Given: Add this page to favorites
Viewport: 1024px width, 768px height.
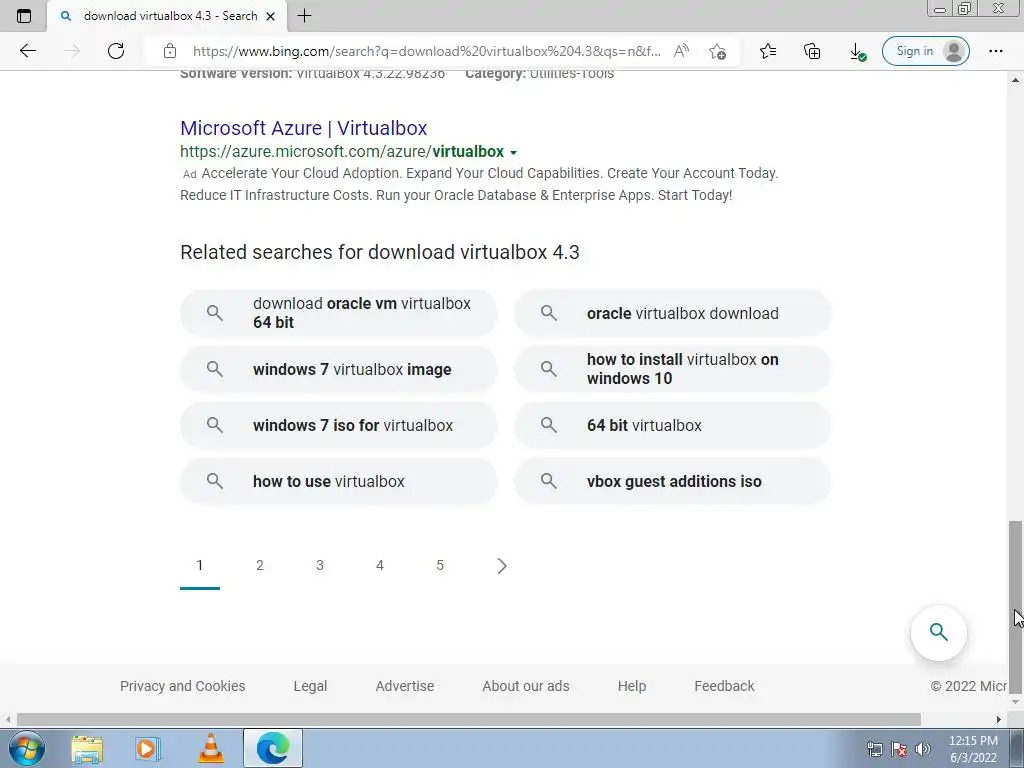Looking at the screenshot, I should 717,51.
